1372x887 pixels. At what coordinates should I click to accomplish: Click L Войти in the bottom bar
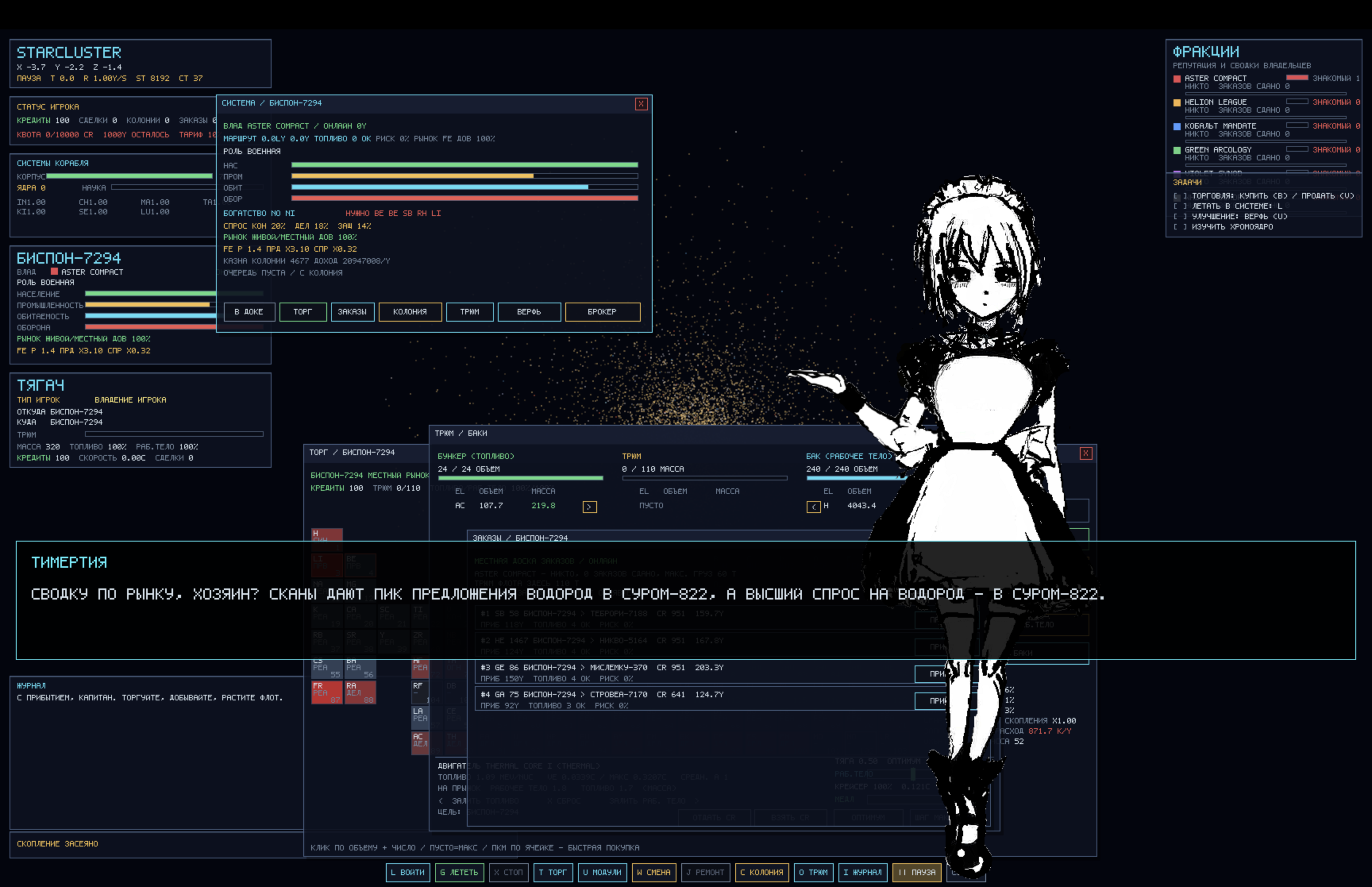coord(408,873)
